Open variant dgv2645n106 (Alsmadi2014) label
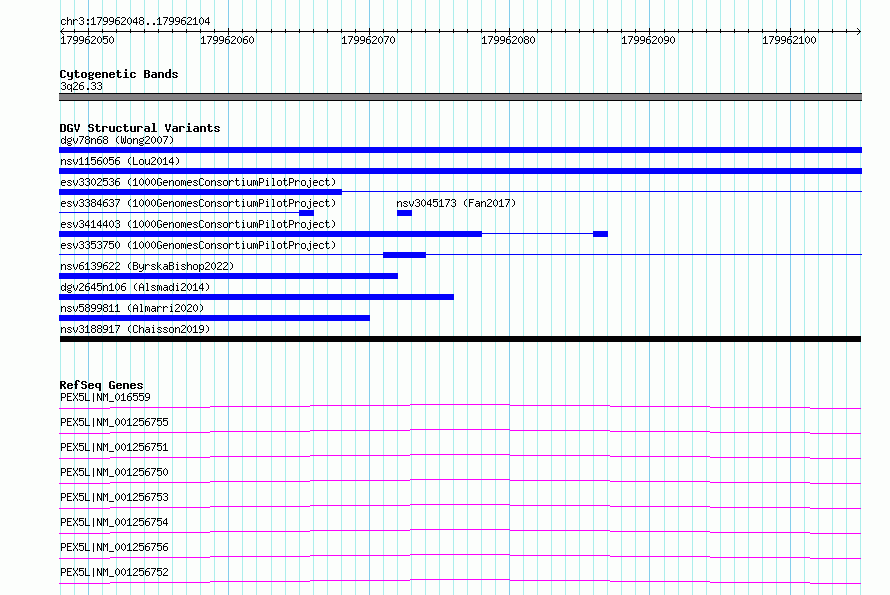 [135, 287]
